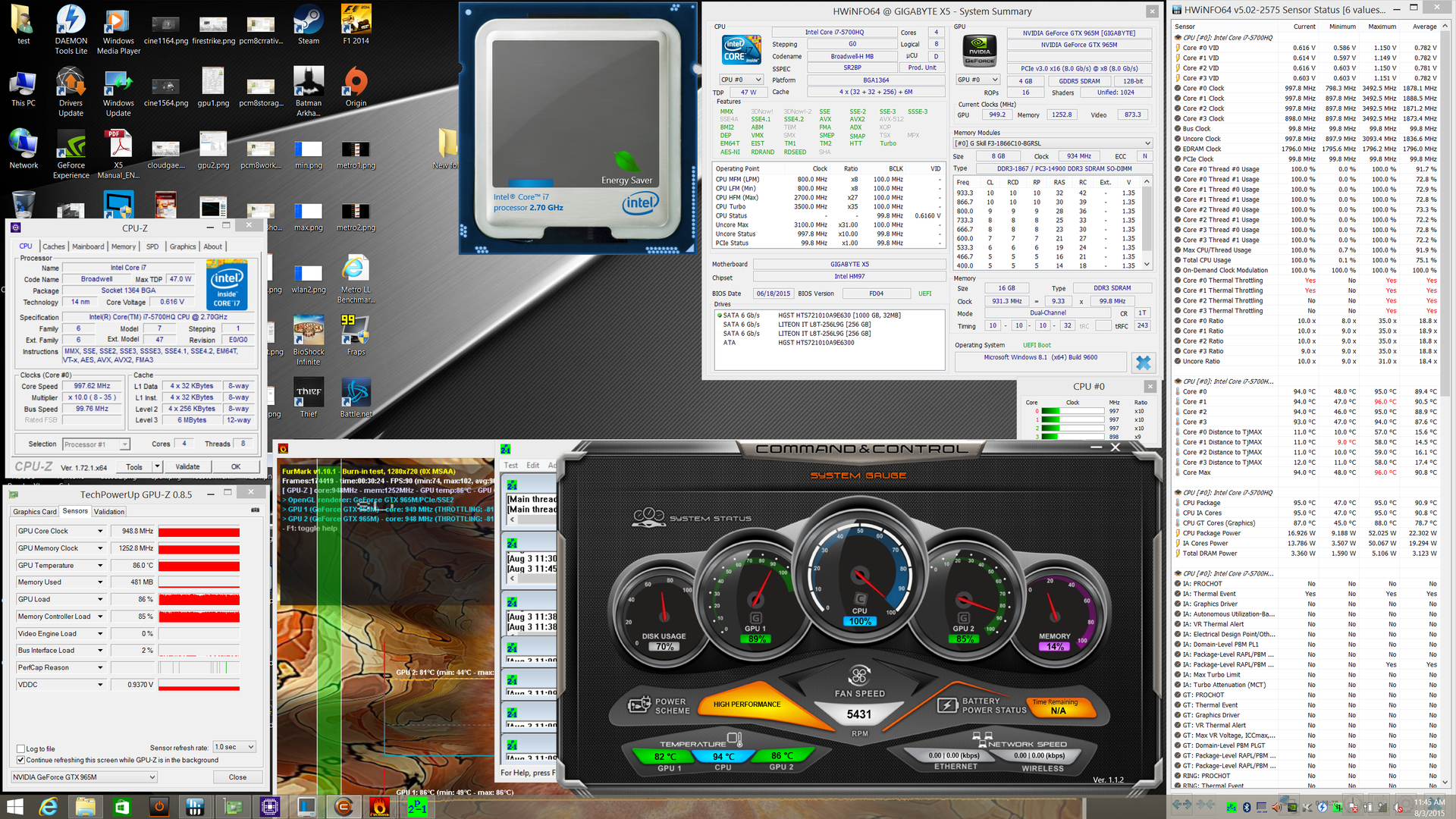Open the G.Skill memory module dropdown
Screen dimensions: 1456x819
click(1053, 143)
